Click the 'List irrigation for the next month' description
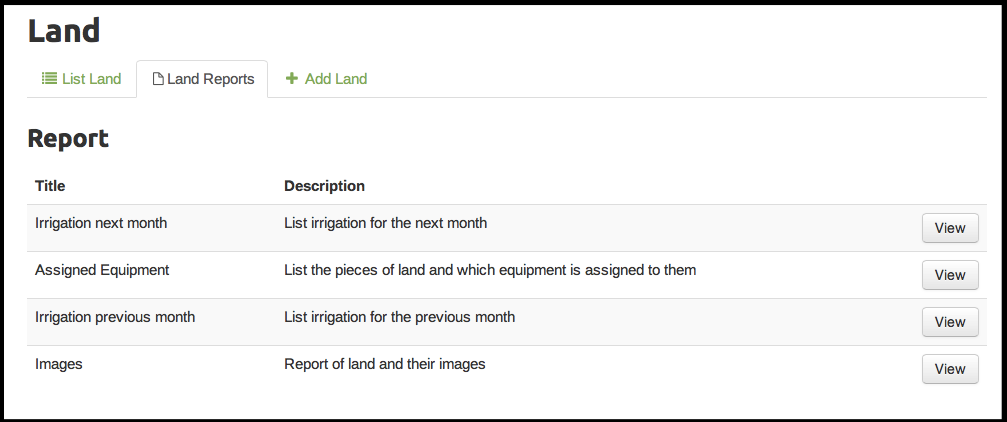1007x422 pixels. [x=385, y=223]
